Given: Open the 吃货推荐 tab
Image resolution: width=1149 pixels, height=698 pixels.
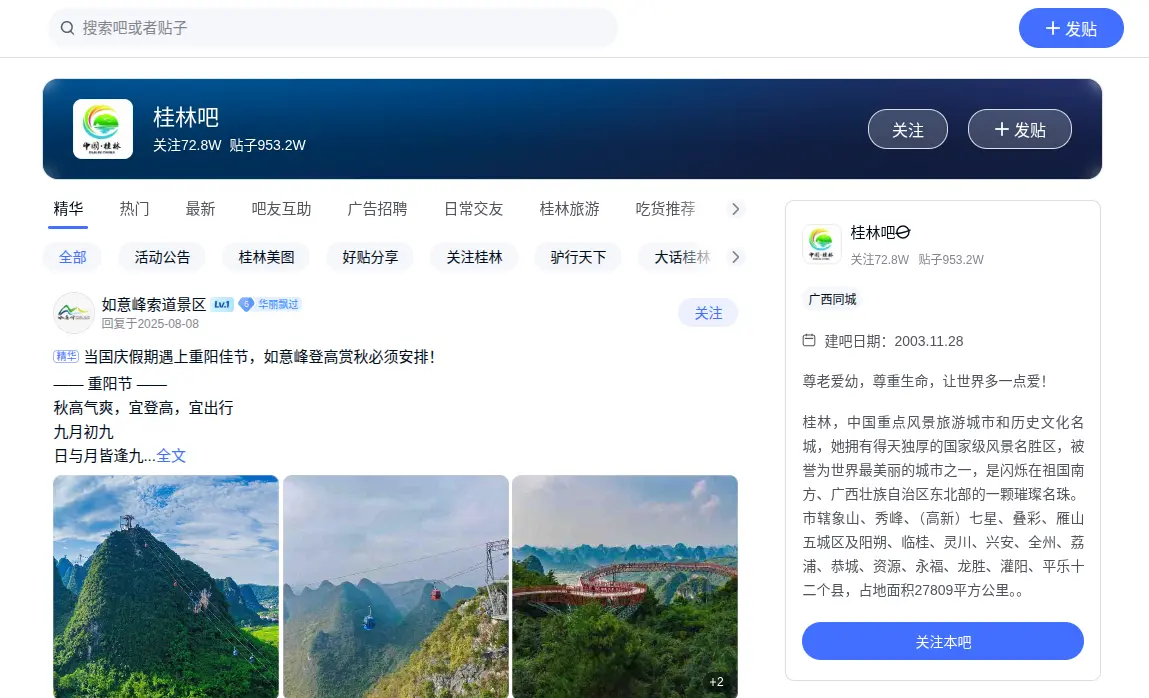Looking at the screenshot, I should pyautogui.click(x=665, y=209).
